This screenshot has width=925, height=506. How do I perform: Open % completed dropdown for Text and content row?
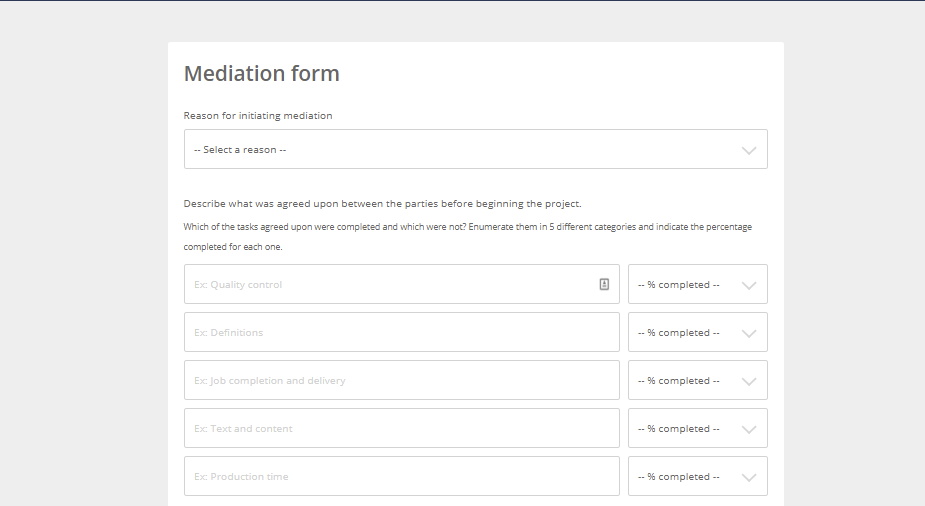point(698,428)
